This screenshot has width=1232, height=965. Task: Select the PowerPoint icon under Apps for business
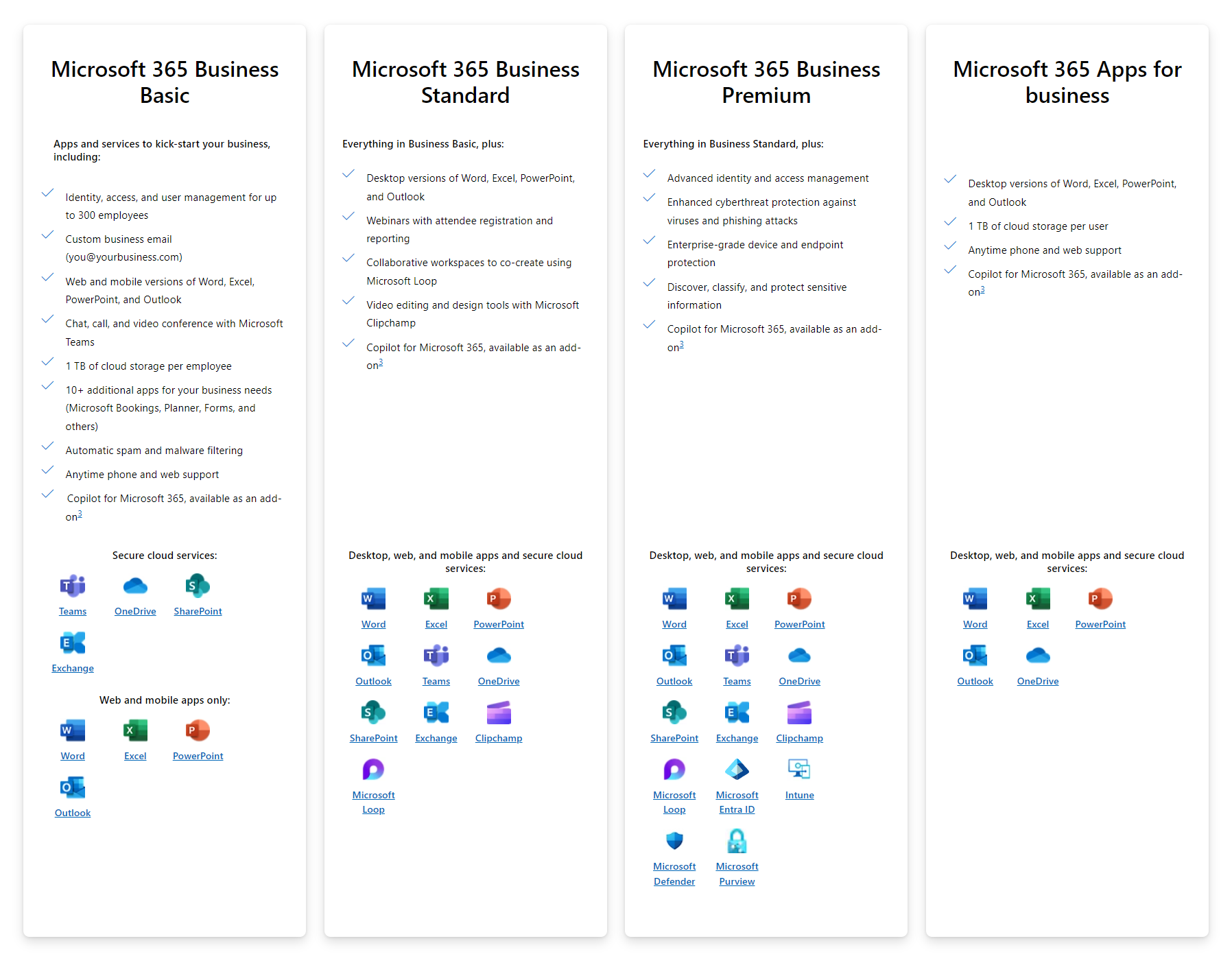(1100, 598)
